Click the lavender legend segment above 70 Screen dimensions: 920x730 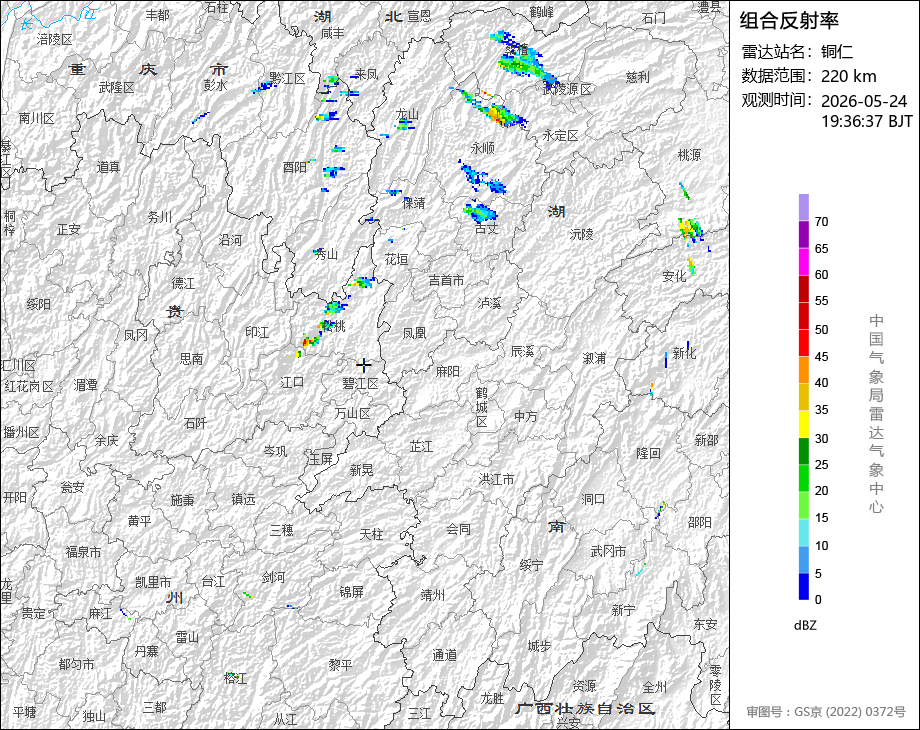click(804, 207)
